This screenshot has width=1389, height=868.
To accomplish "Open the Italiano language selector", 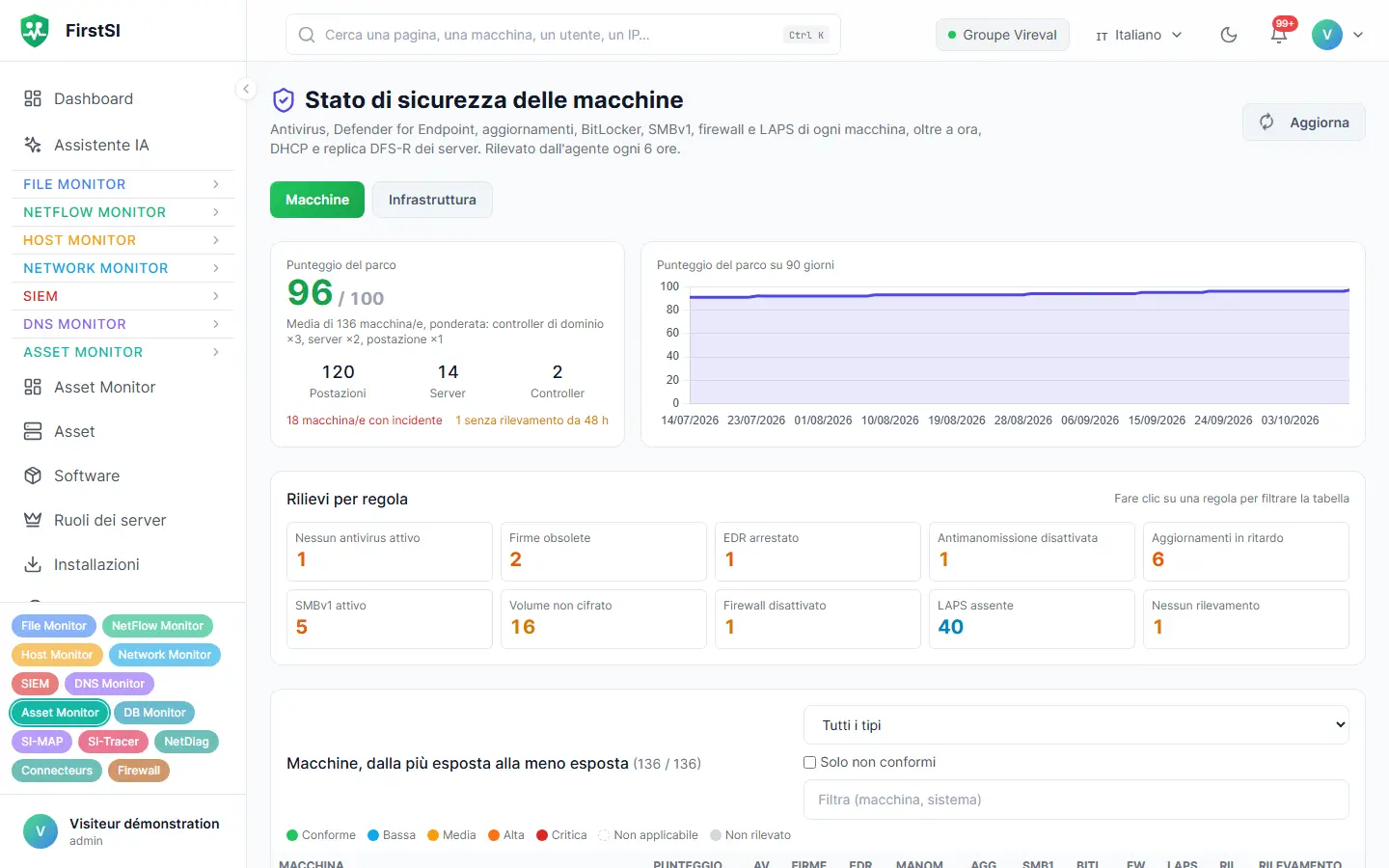I will (x=1139, y=35).
